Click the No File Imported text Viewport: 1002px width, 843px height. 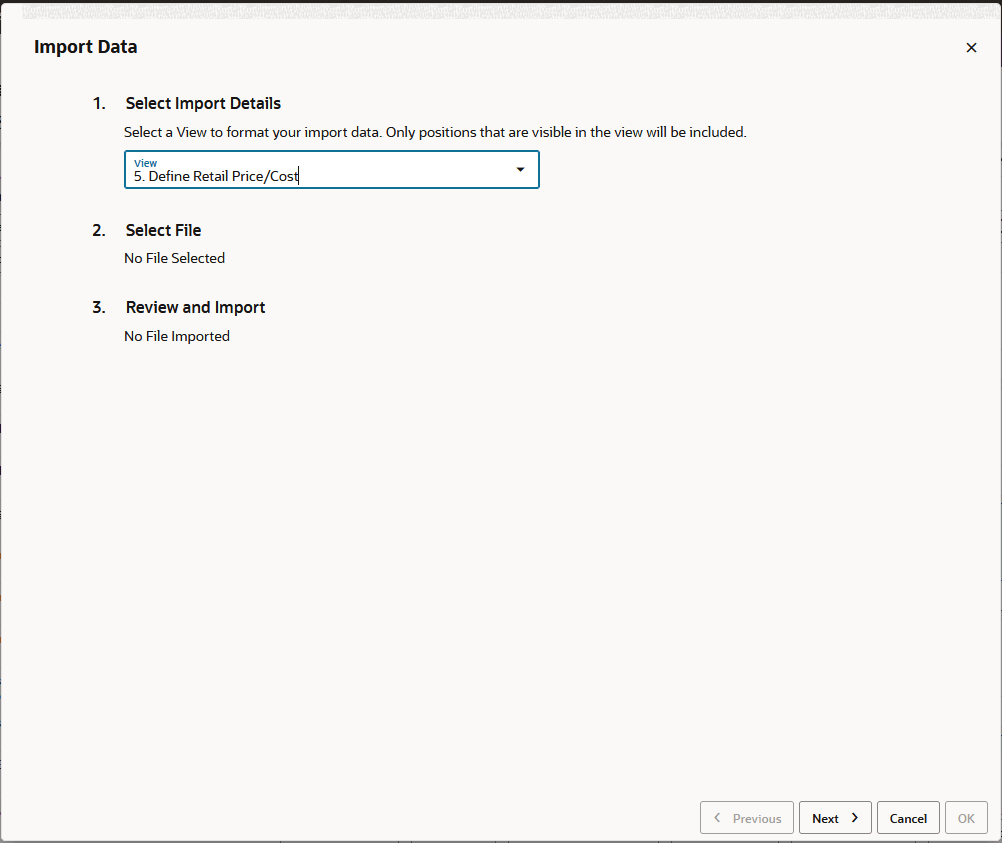[x=177, y=336]
